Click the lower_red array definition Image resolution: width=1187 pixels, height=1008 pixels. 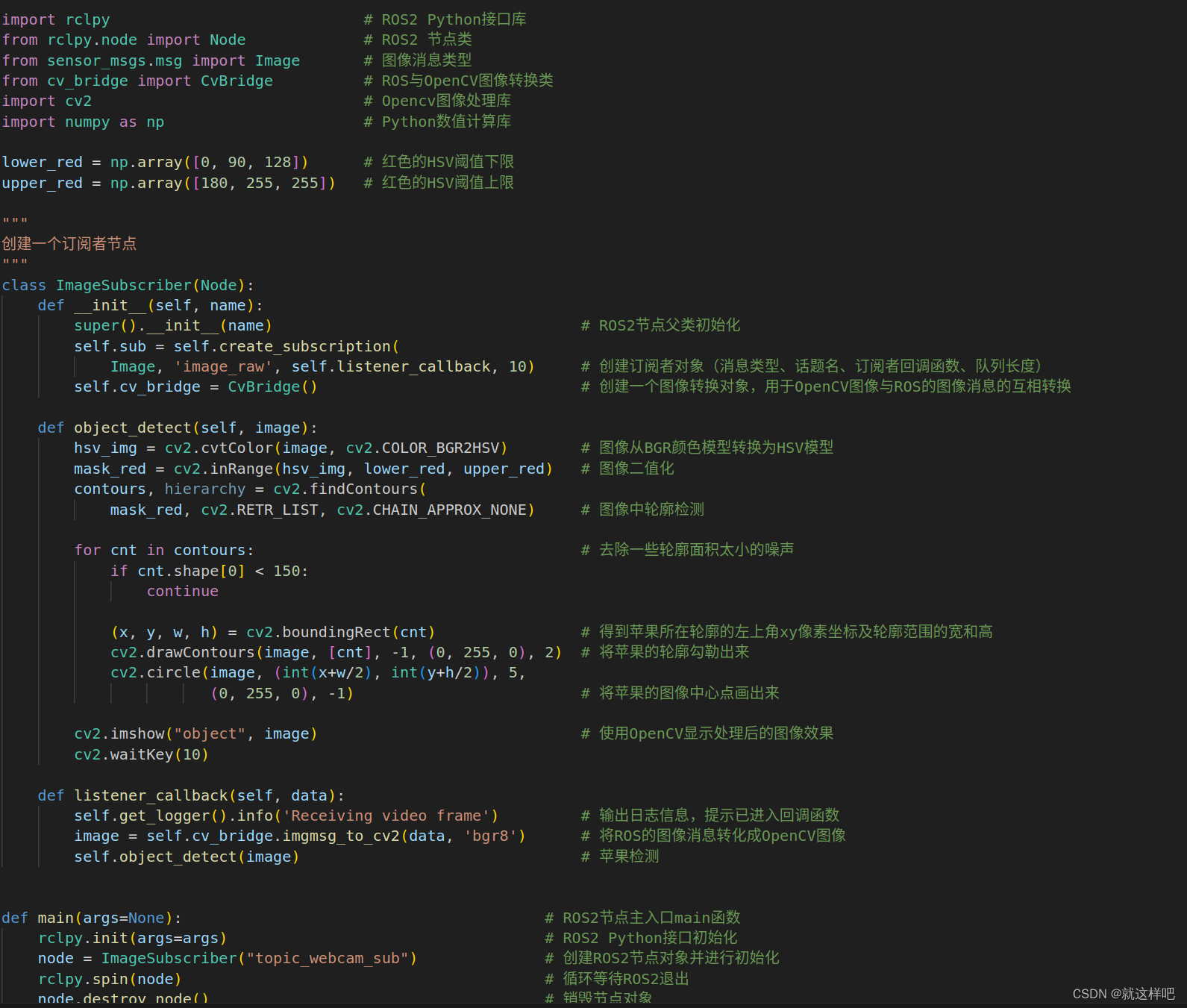pyautogui.click(x=155, y=162)
